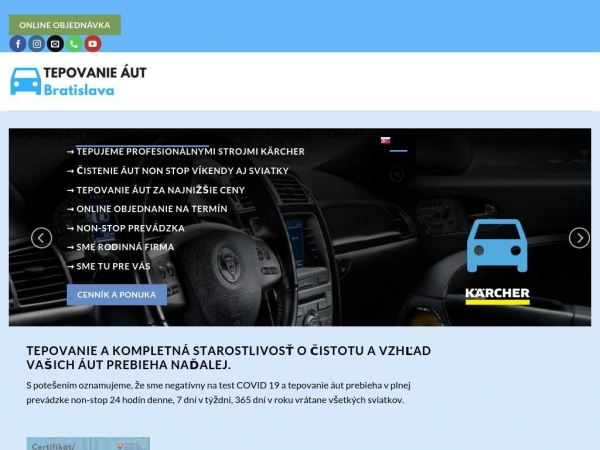Open the Facebook page icon
The image size is (600, 450).
[18, 44]
